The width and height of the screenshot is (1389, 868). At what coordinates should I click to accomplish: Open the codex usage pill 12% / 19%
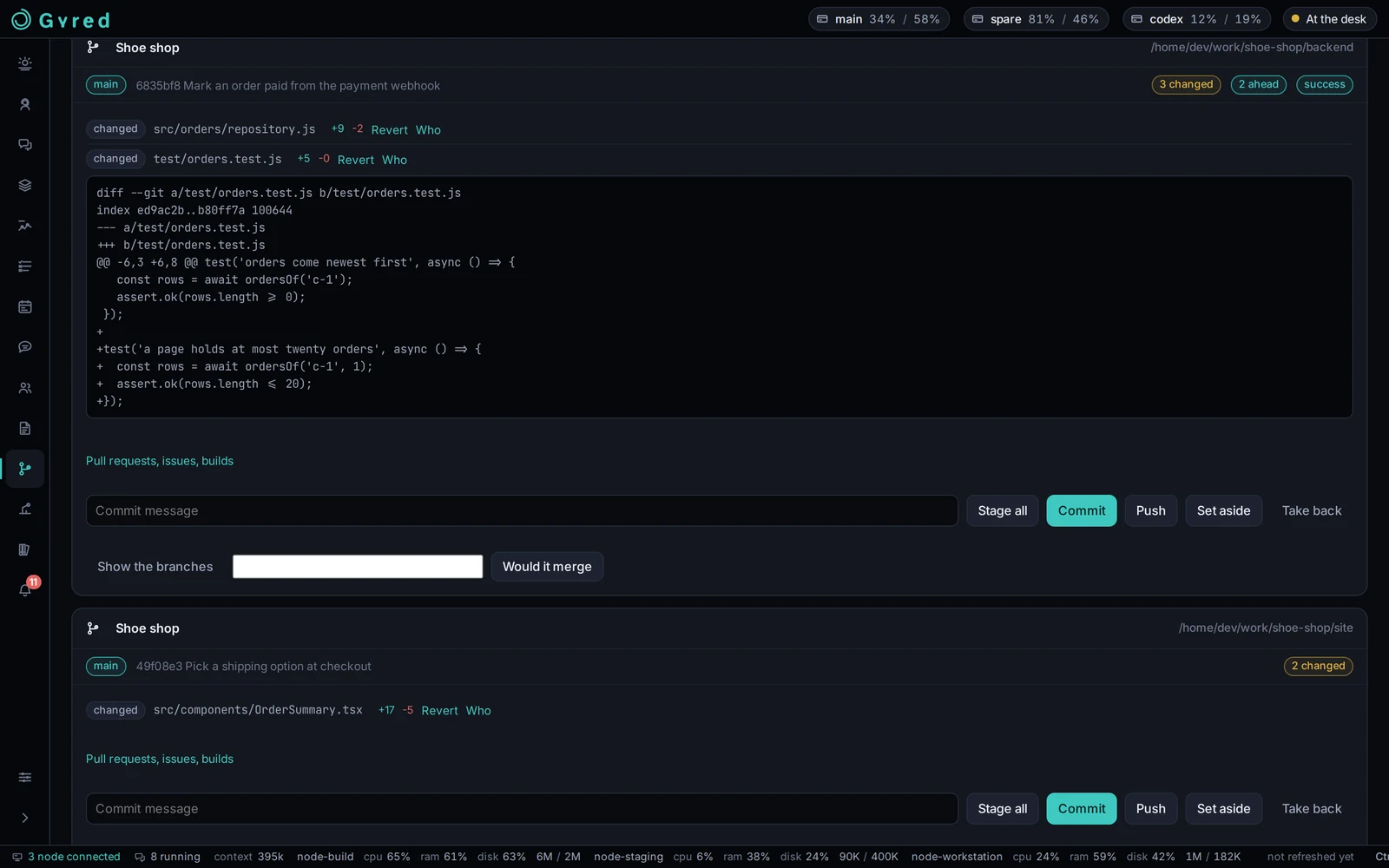coord(1196,19)
